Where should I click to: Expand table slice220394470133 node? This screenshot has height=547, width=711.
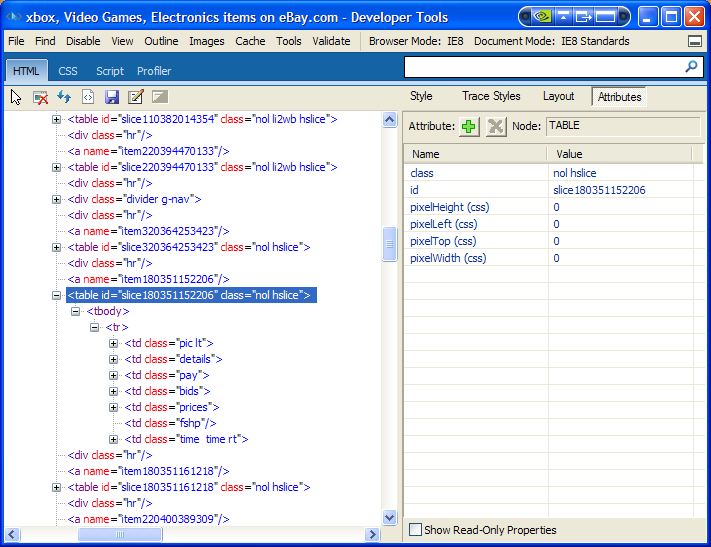56,167
